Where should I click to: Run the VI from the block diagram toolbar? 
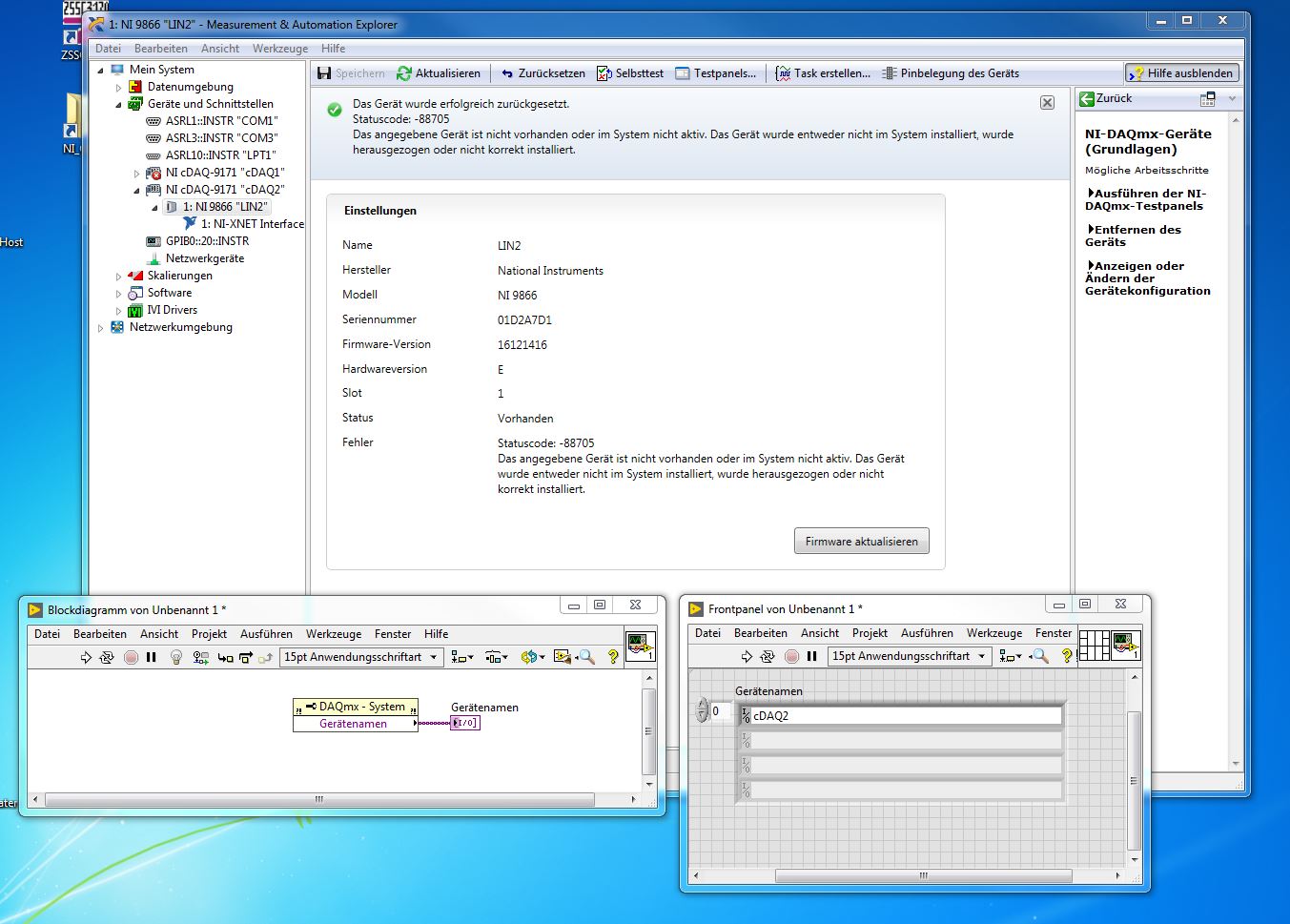click(86, 657)
